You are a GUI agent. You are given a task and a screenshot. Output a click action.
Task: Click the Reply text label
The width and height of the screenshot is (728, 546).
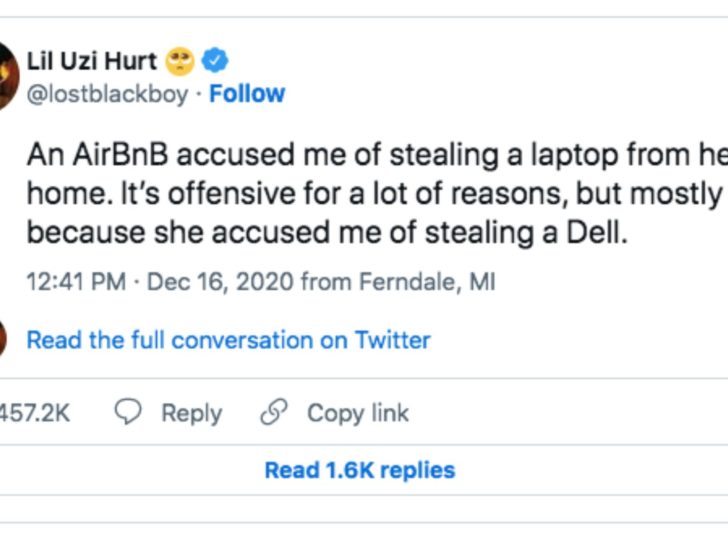pyautogui.click(x=191, y=413)
